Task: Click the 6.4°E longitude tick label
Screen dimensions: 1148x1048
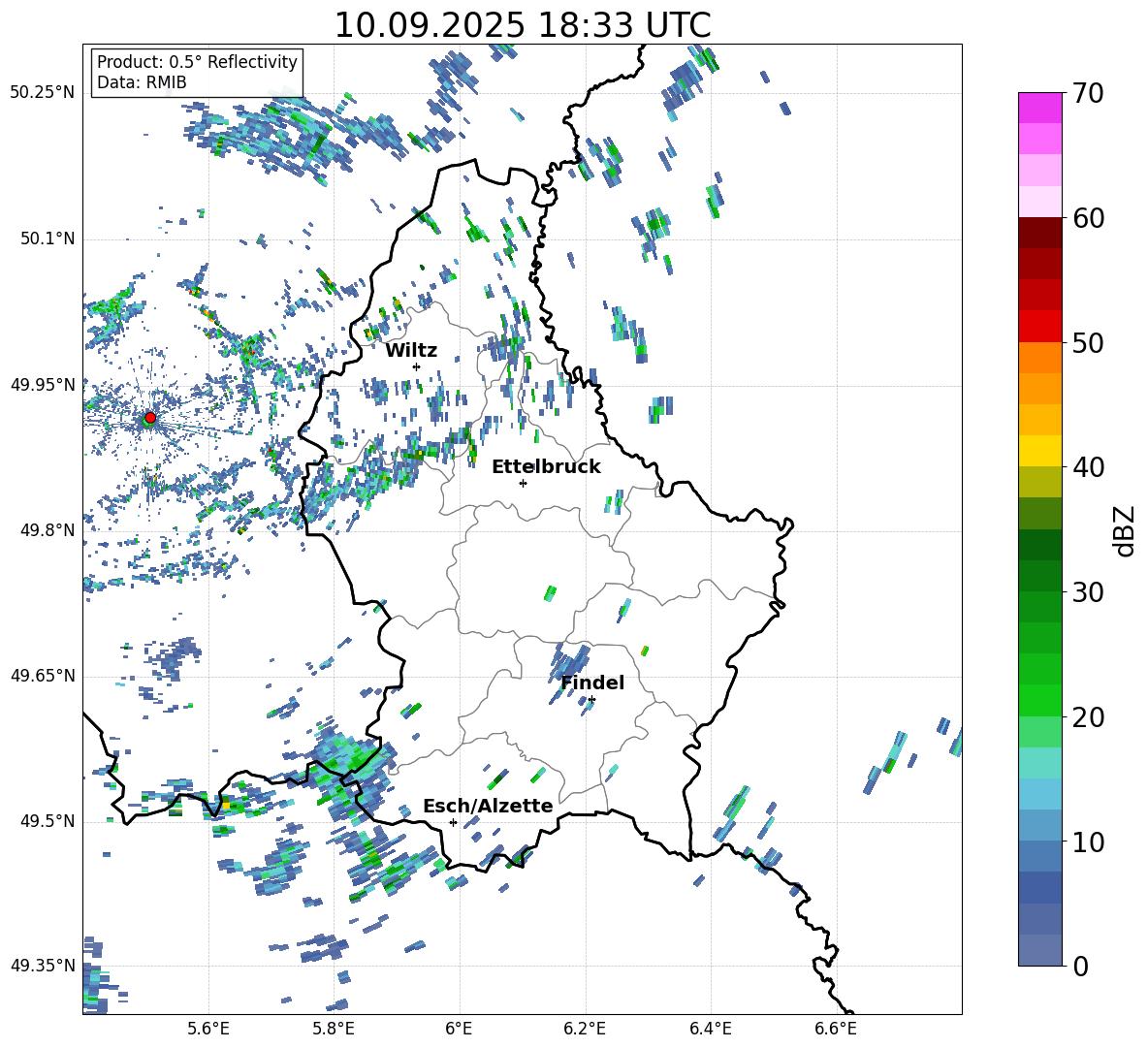Action: coord(710,1029)
